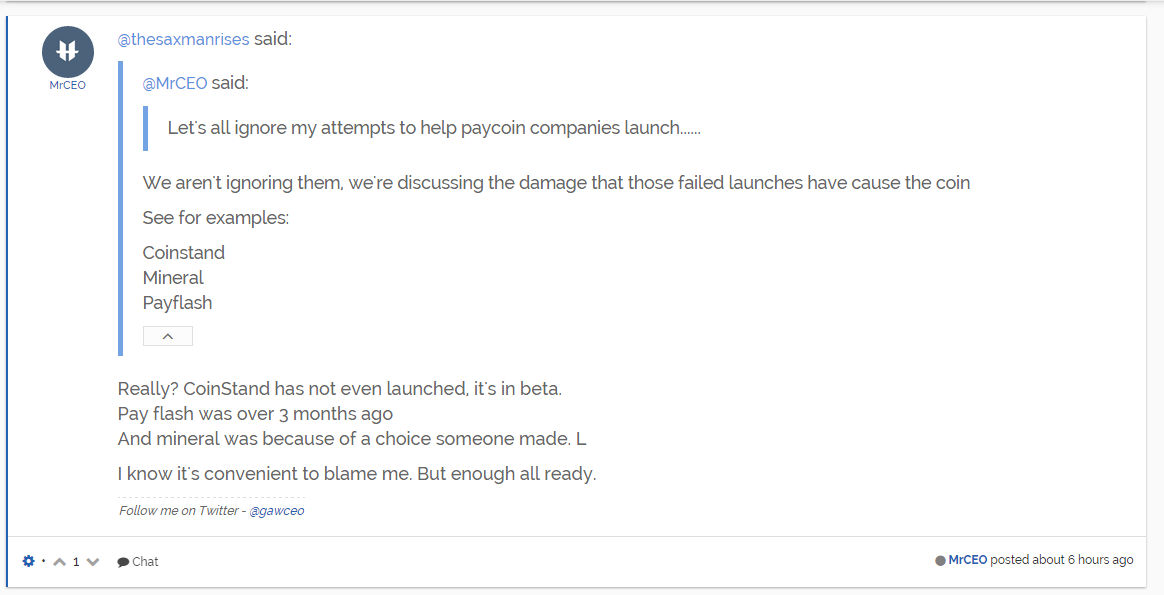Start a Chat with the post author
Image resolution: width=1164 pixels, height=595 pixels.
[x=145, y=562]
